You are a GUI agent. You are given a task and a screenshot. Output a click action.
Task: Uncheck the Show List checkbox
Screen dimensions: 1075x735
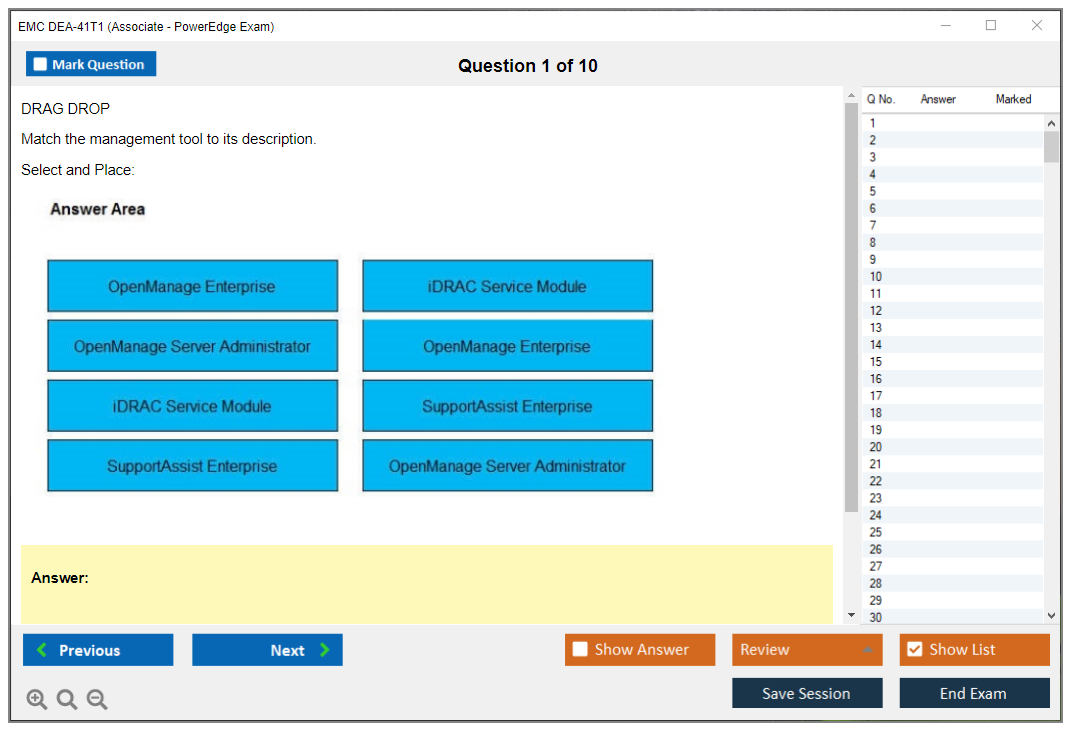click(x=914, y=650)
